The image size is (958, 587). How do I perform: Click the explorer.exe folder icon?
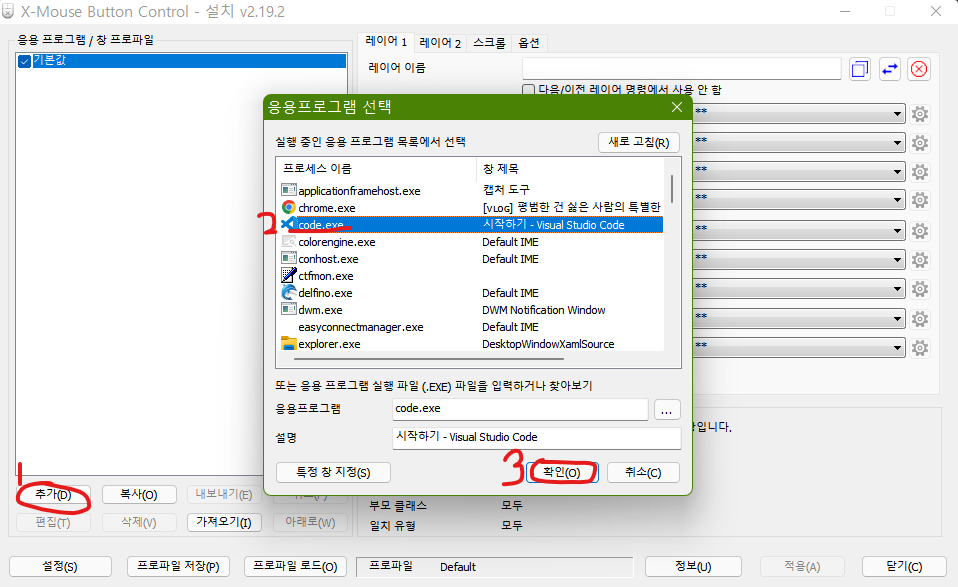click(288, 344)
